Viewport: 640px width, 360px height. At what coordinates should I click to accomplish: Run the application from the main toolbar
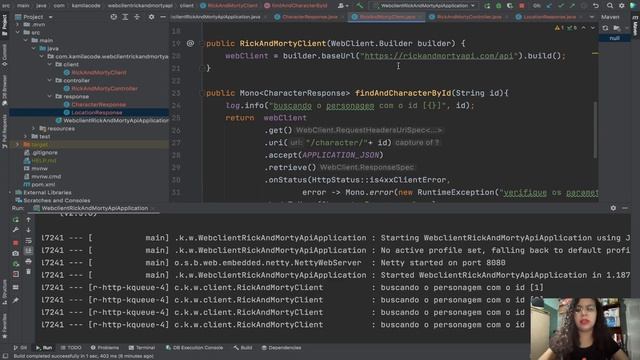[x=487, y=6]
